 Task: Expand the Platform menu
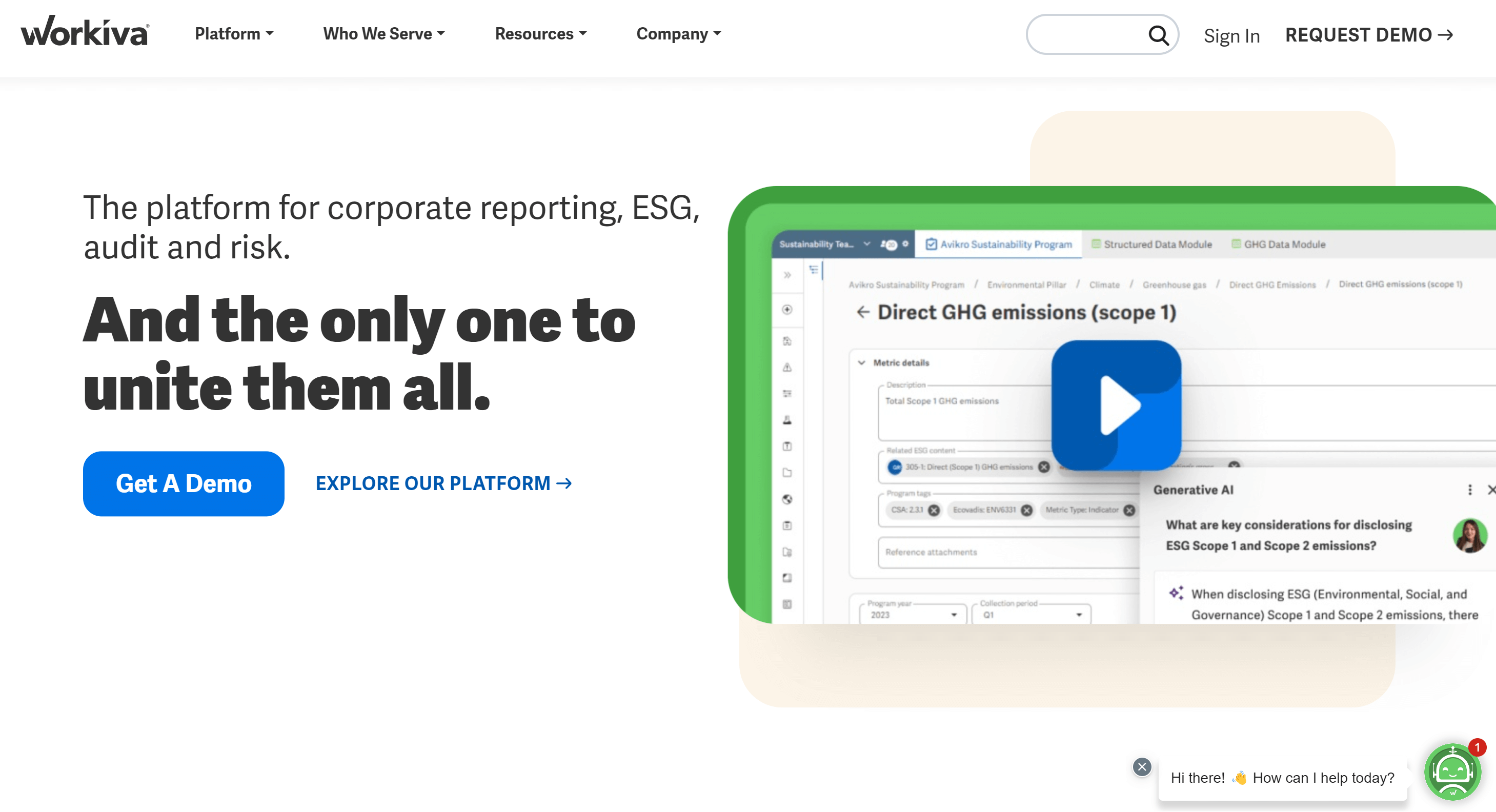pyautogui.click(x=233, y=34)
